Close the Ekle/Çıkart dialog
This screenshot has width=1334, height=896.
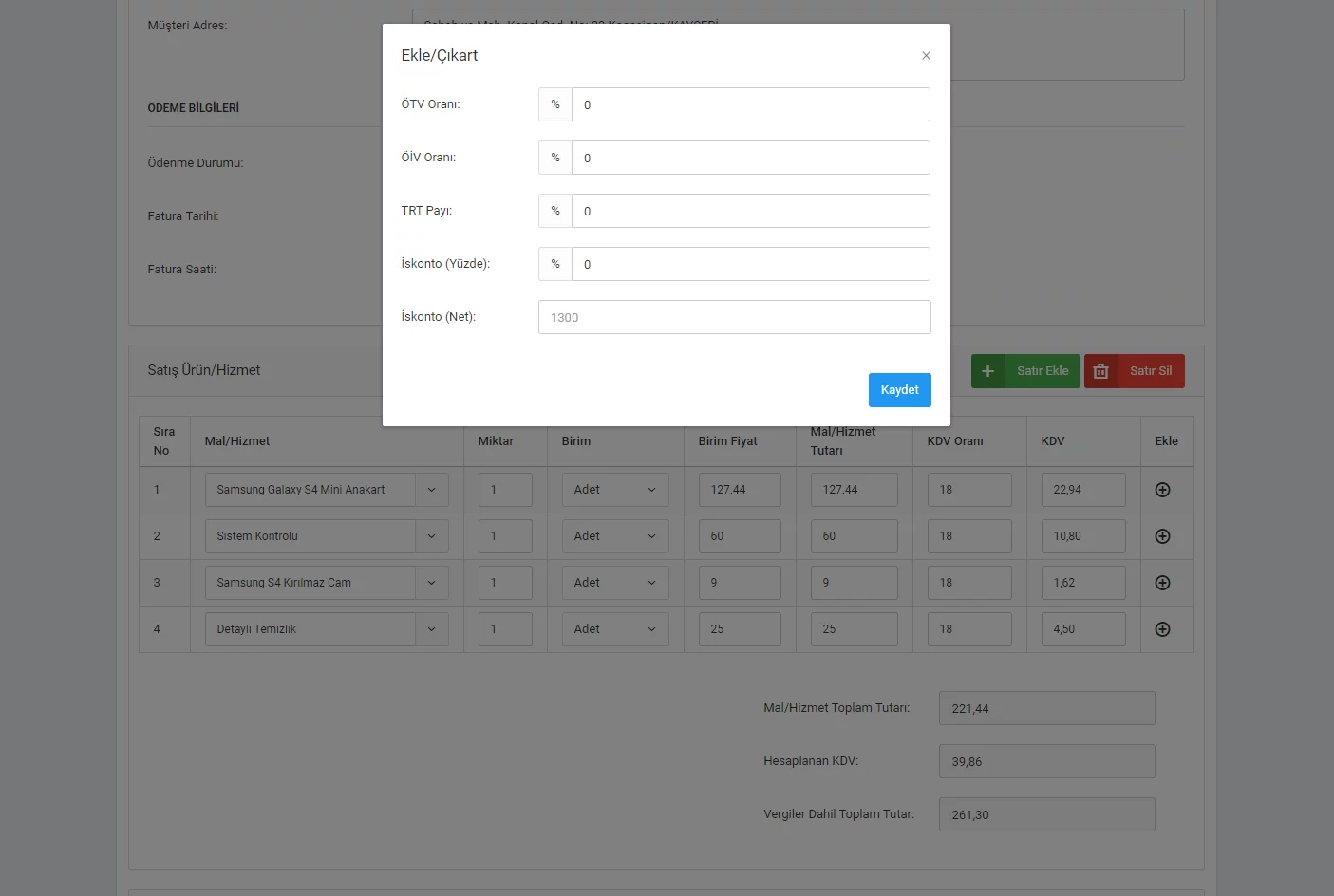tap(926, 56)
